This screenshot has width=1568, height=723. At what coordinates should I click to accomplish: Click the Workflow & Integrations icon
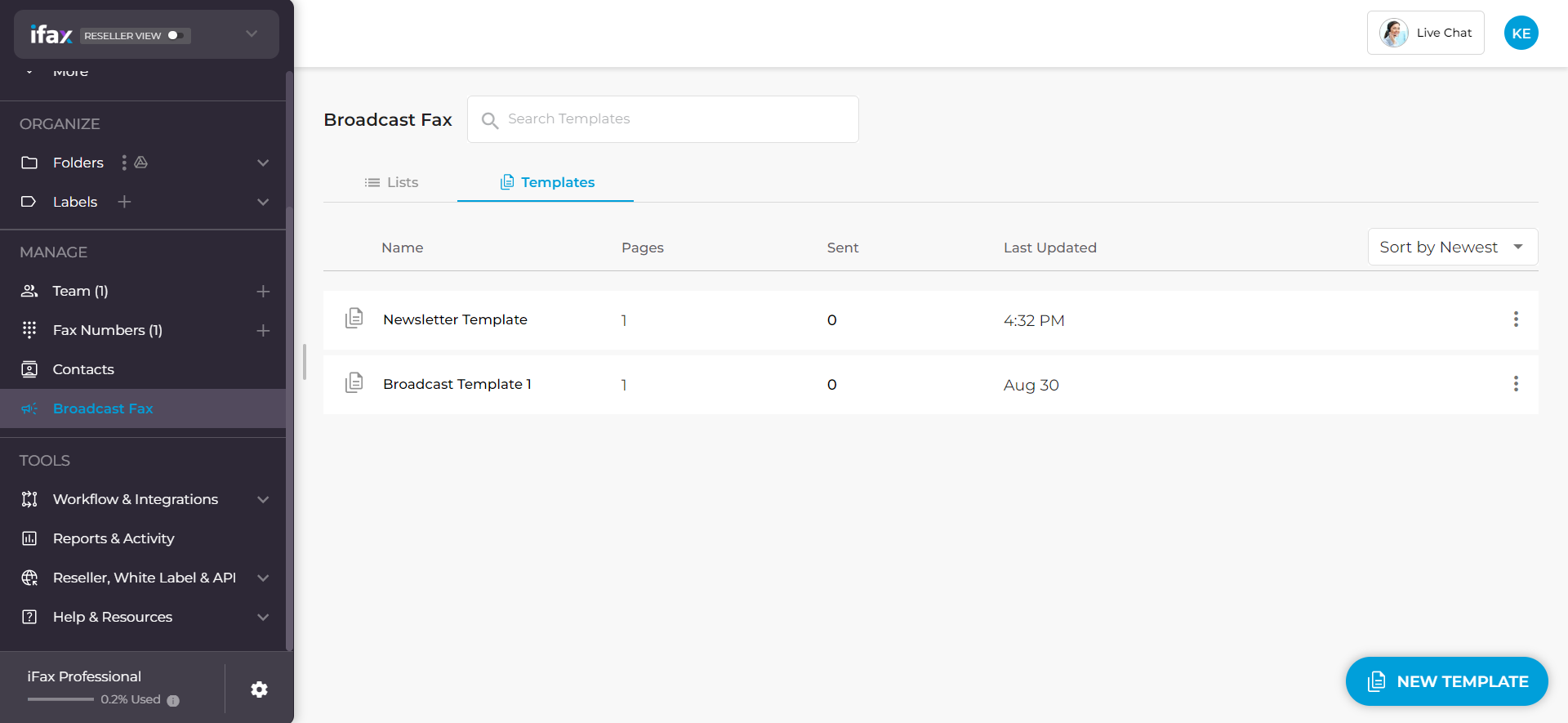click(29, 499)
